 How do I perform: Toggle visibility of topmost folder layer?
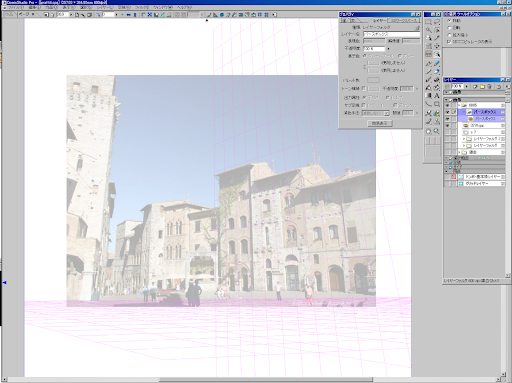[447, 105]
